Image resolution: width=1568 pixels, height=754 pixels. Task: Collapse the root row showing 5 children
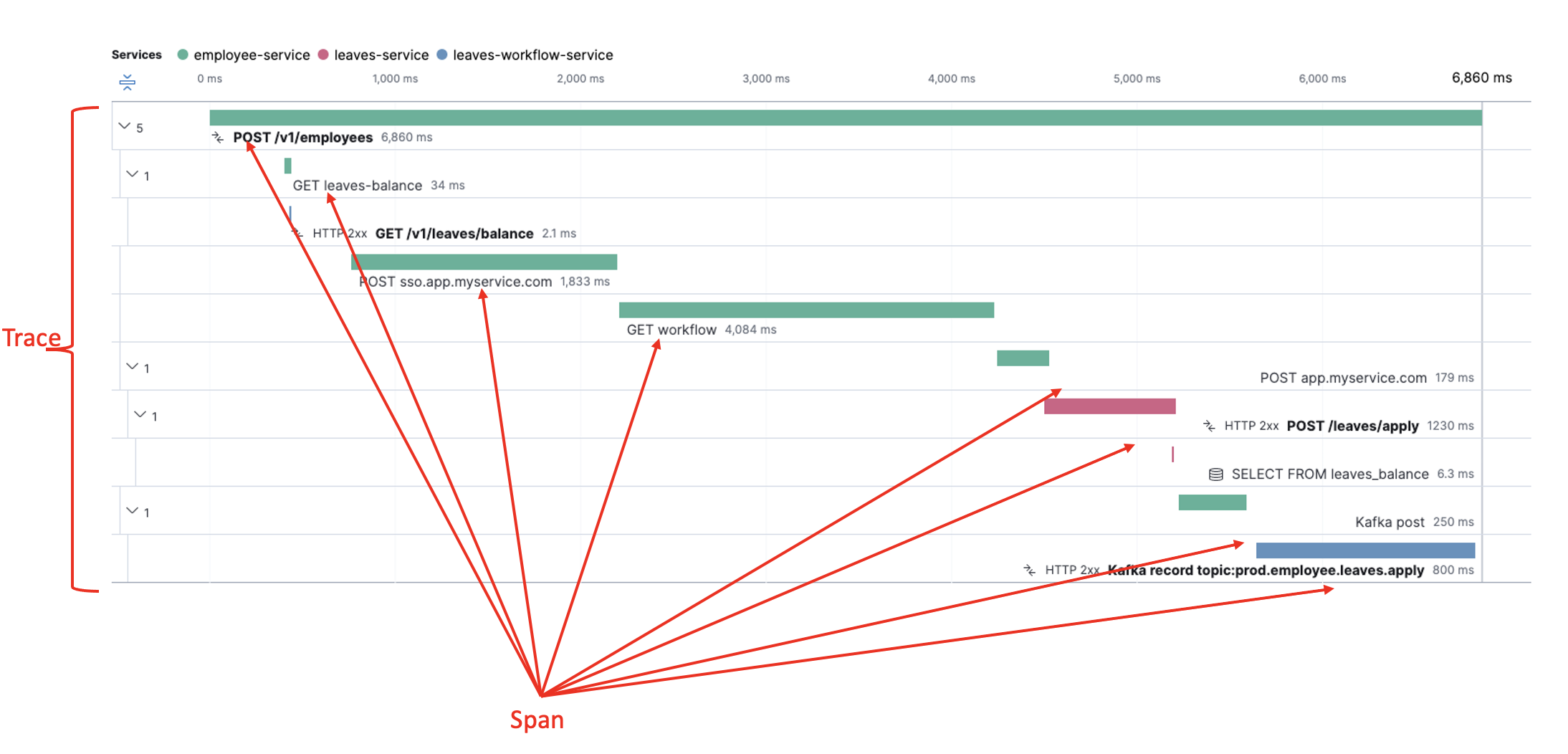[x=125, y=126]
